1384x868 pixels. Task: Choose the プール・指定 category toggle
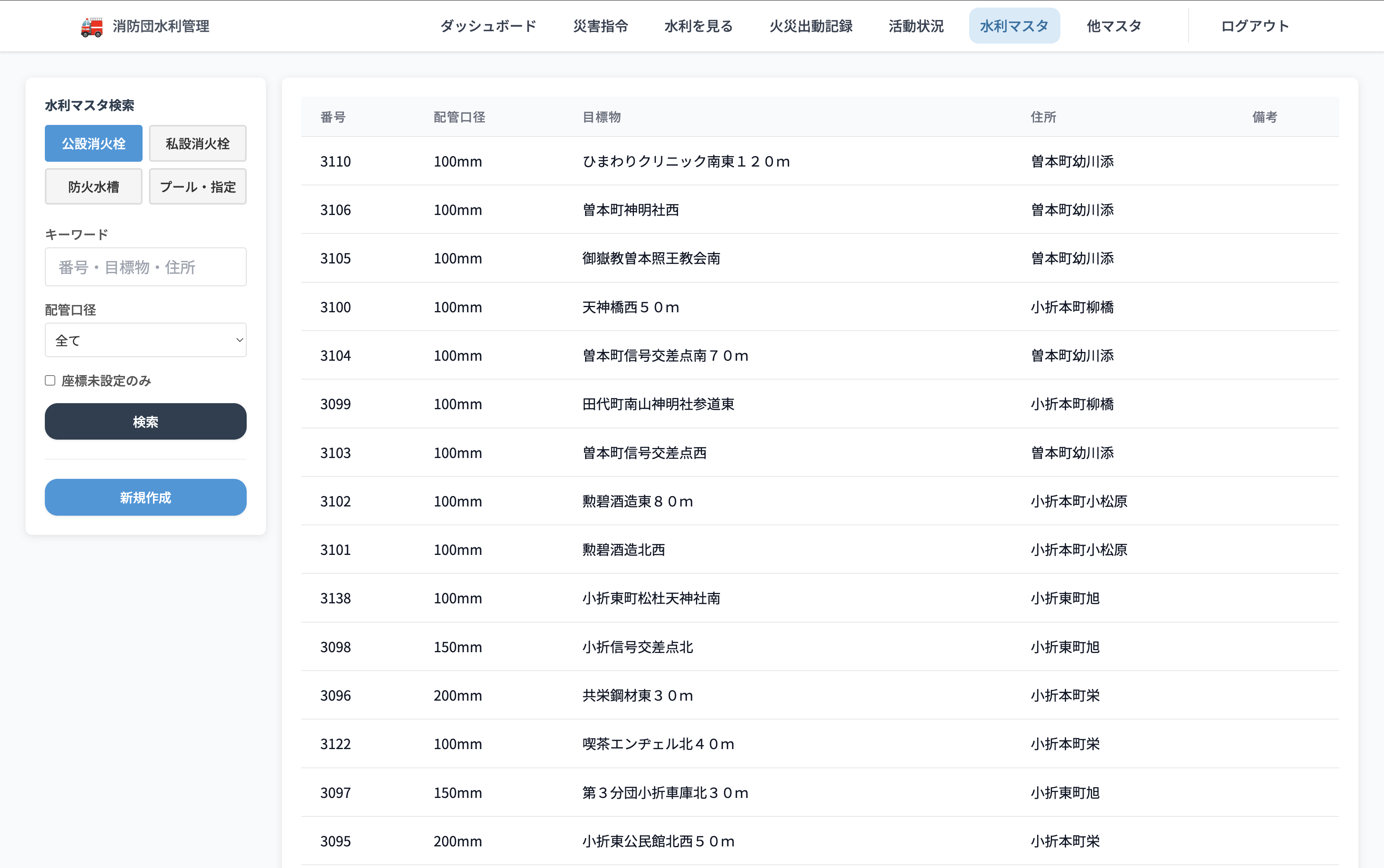point(198,187)
